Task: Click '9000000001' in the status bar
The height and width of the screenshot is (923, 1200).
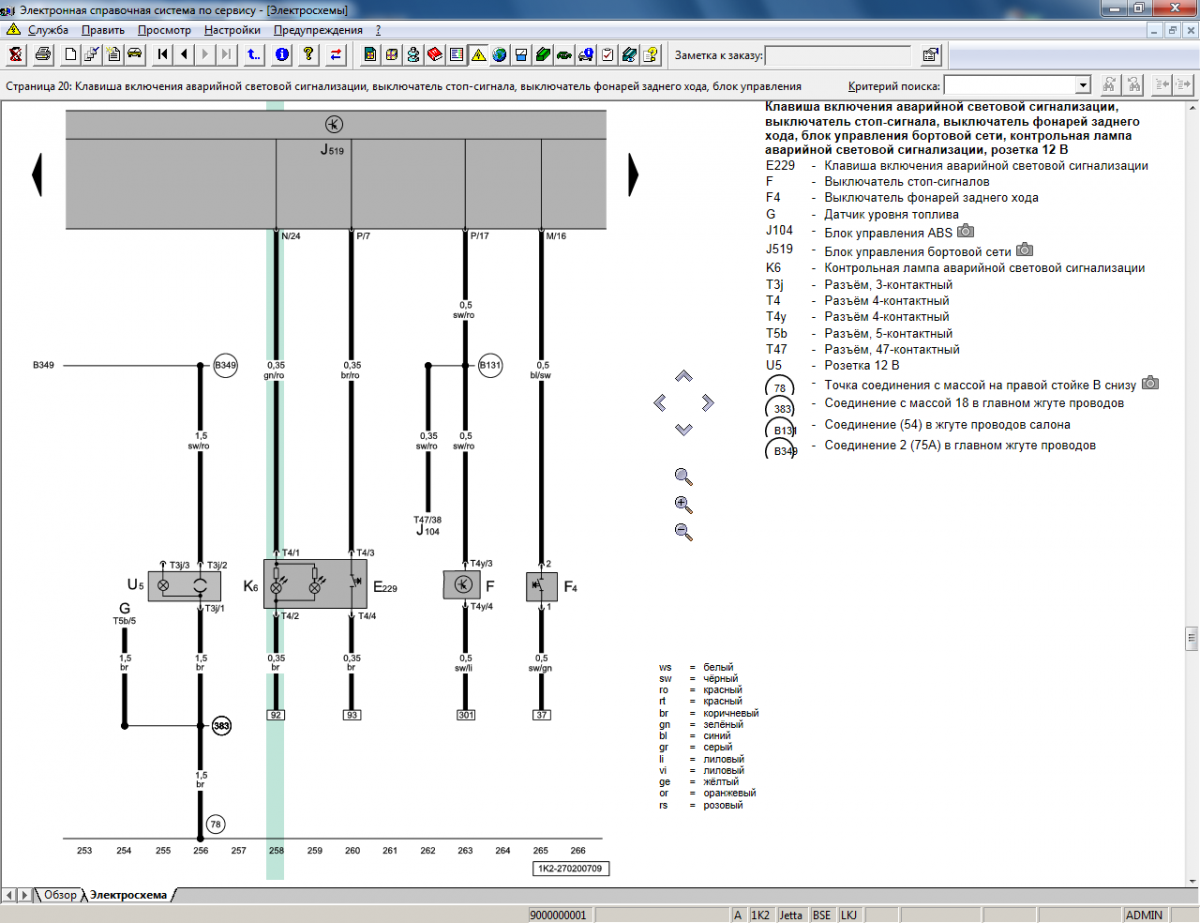Action: pyautogui.click(x=559, y=915)
